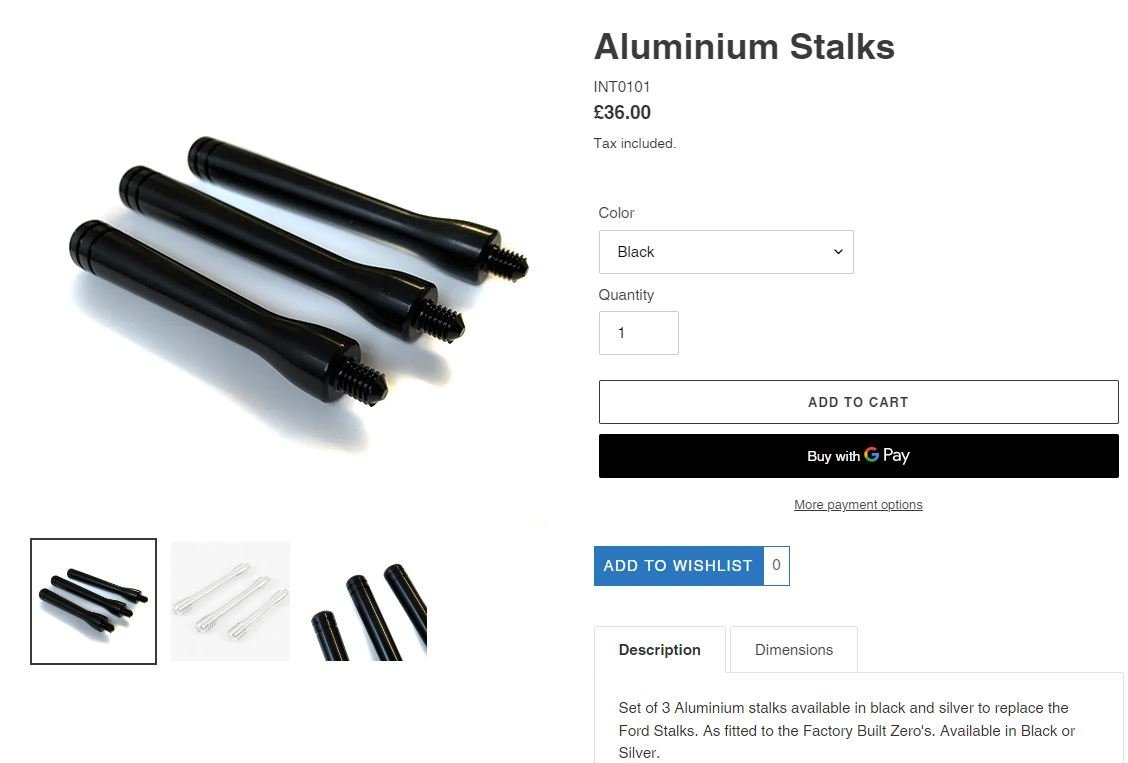Switch to the Dimensions tab
The image size is (1128, 763).
793,649
